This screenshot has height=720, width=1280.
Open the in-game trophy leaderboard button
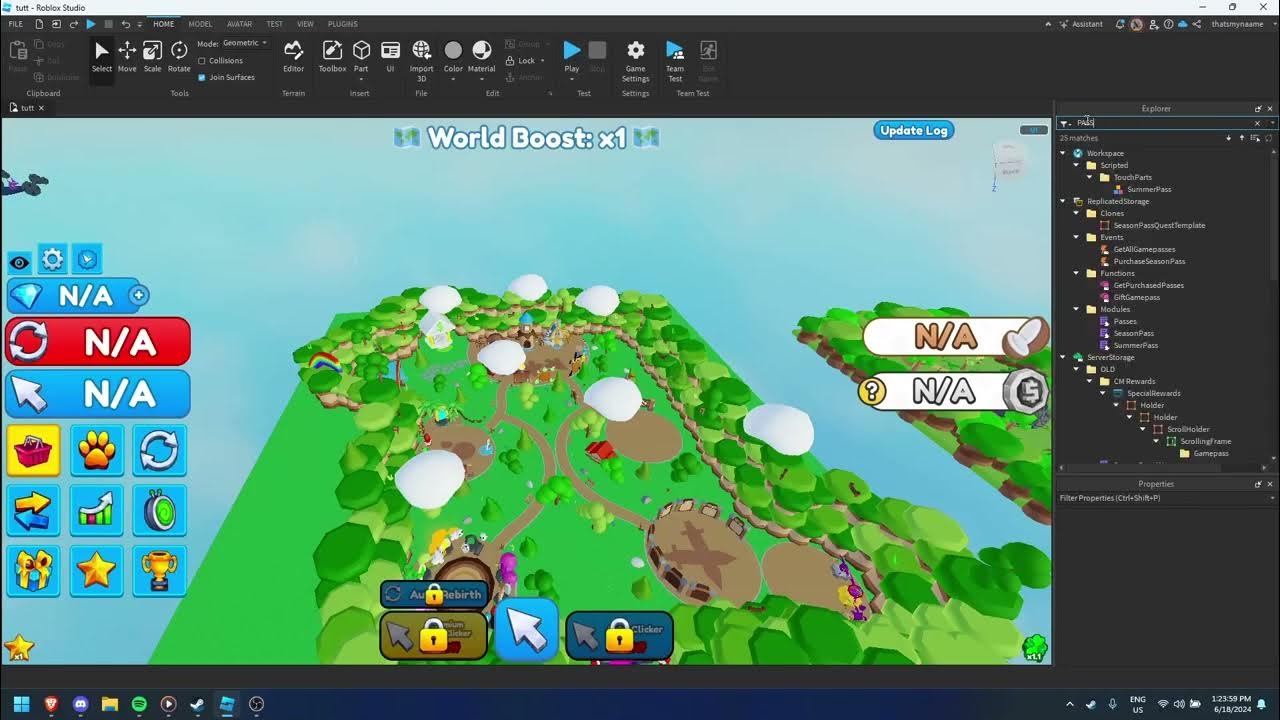pos(160,571)
